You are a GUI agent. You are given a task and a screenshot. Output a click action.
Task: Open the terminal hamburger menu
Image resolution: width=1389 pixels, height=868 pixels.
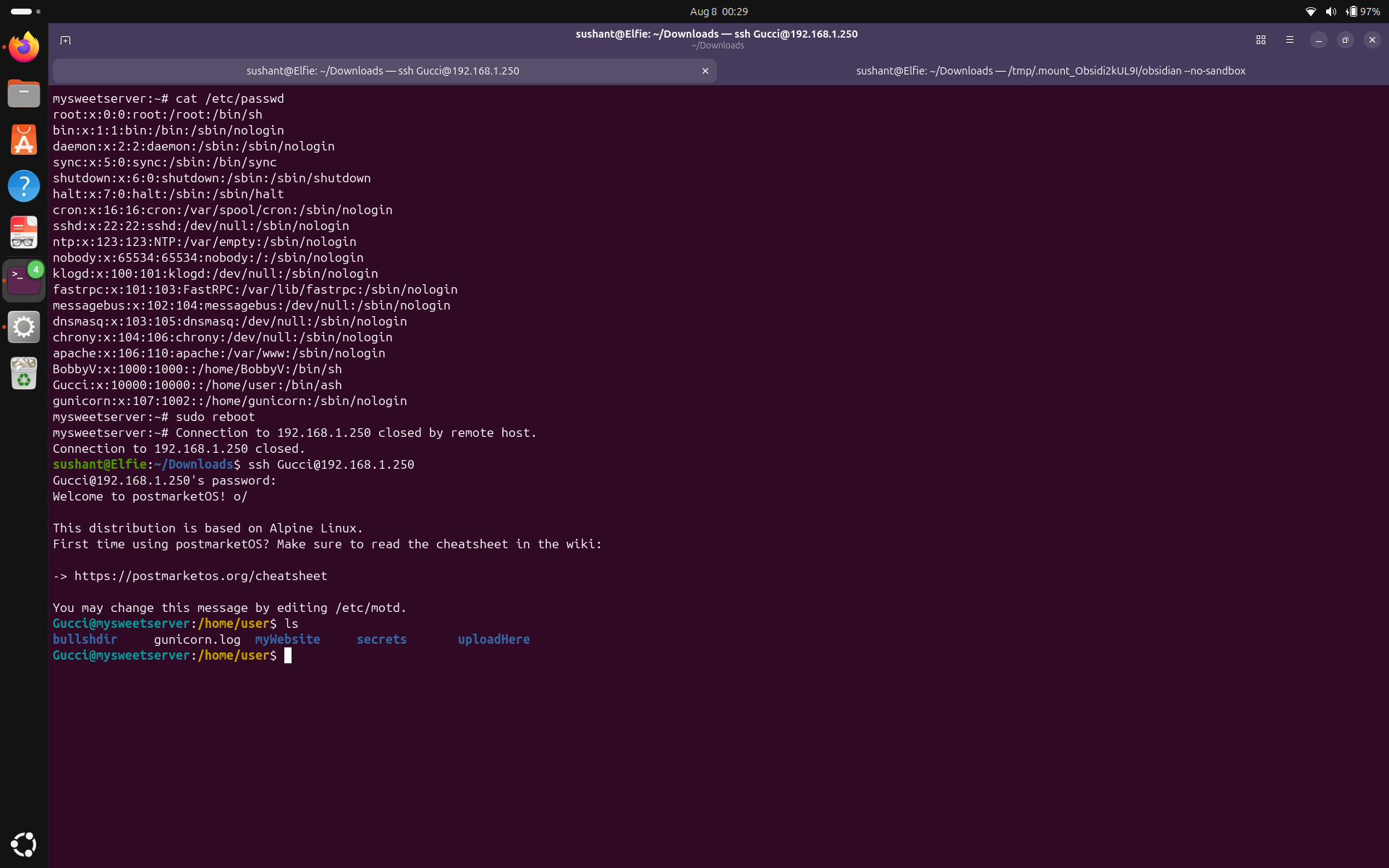[1289, 40]
